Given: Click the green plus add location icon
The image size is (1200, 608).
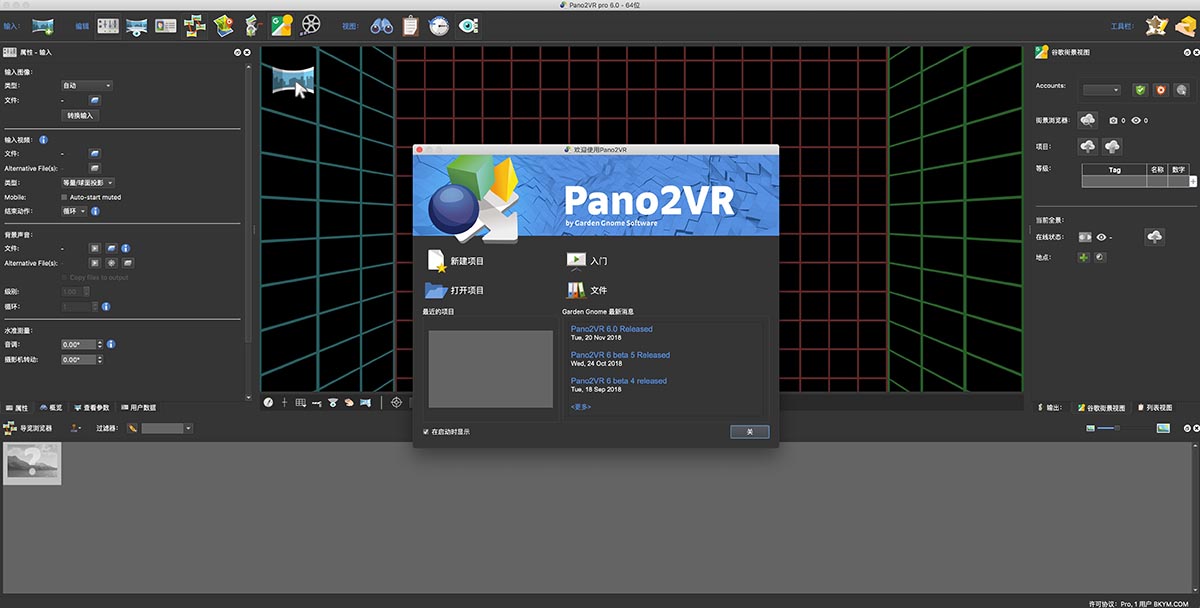Looking at the screenshot, I should pyautogui.click(x=1083, y=257).
